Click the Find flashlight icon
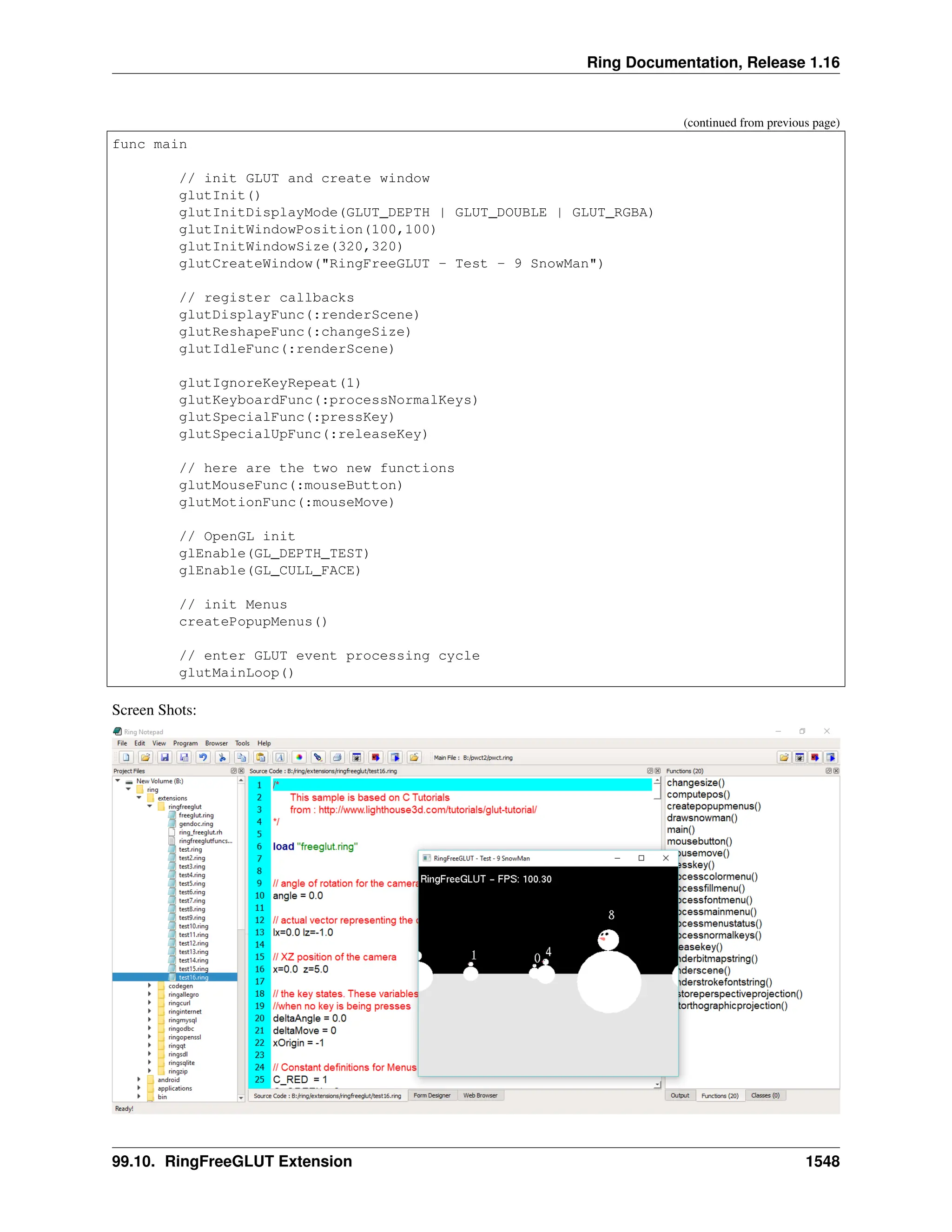Screen dimensions: 952x1232 pyautogui.click(x=318, y=757)
